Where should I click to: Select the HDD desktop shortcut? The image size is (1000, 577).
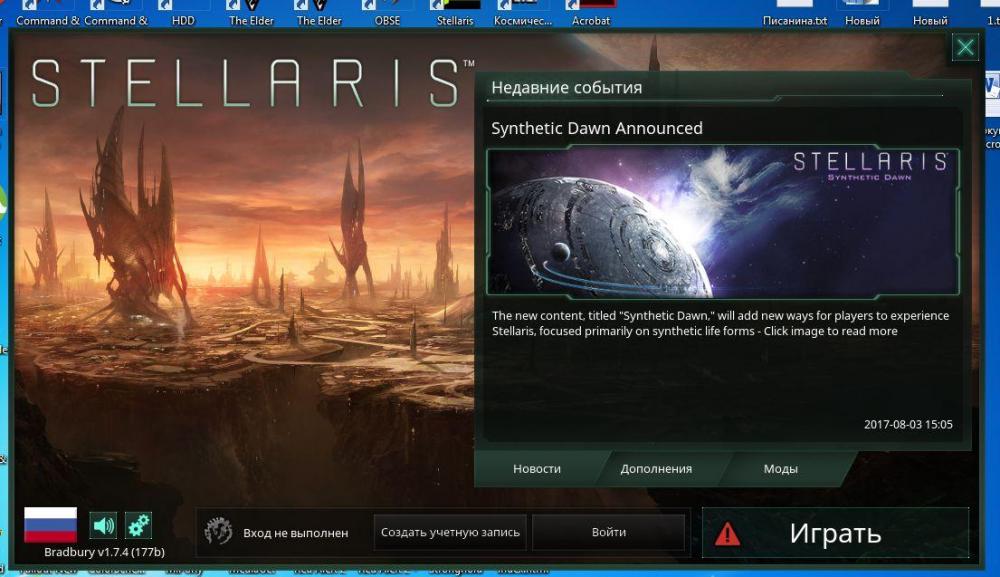point(183,14)
